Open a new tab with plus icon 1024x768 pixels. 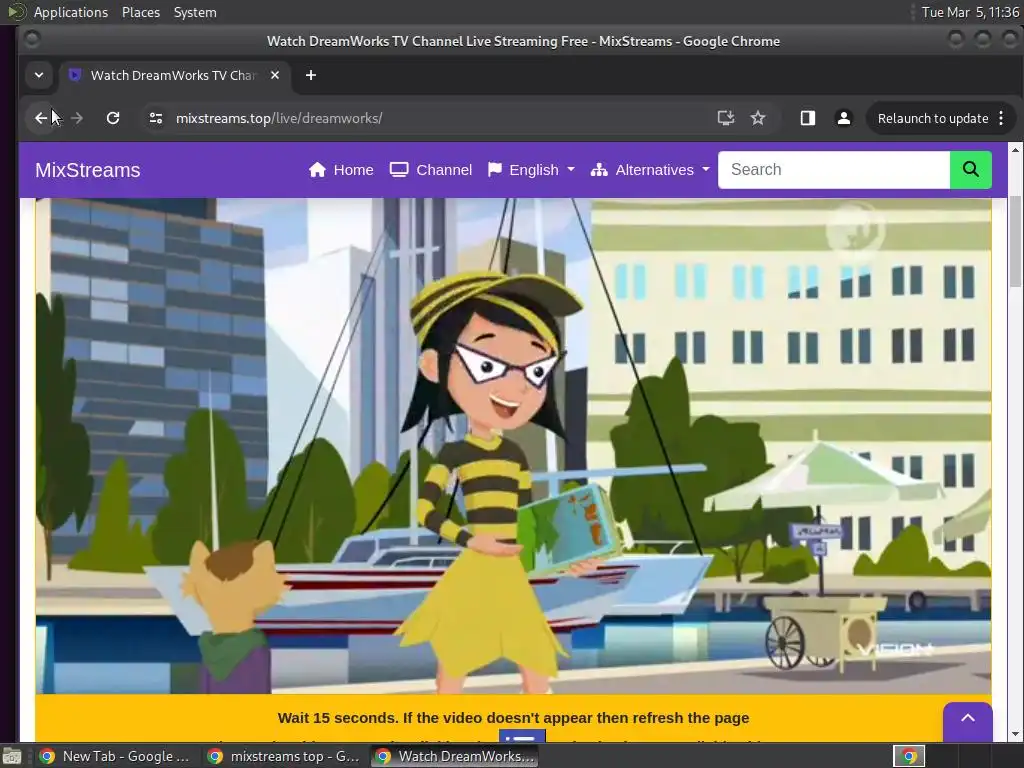pos(311,75)
